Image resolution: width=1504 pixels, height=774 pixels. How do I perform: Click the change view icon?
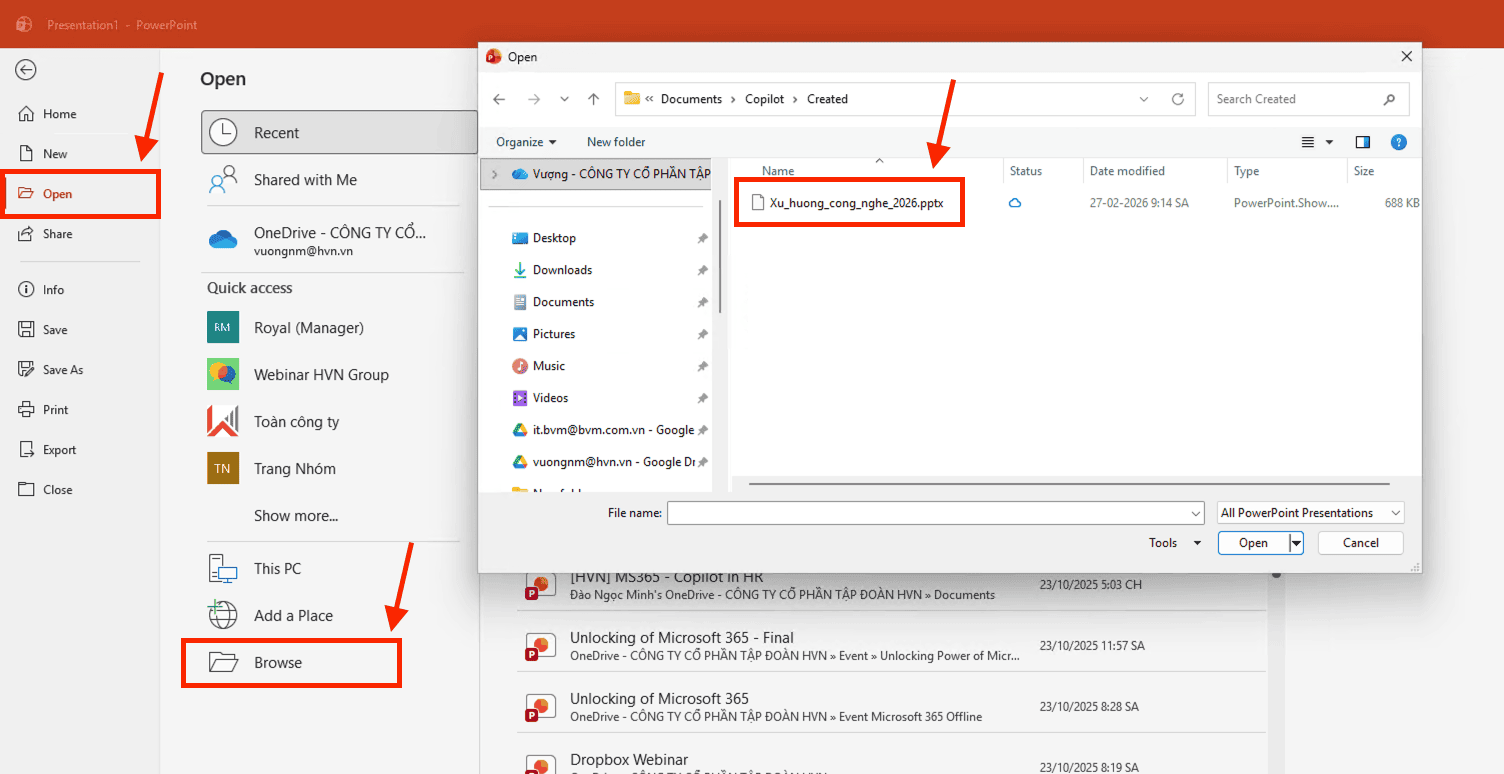pos(1308,142)
